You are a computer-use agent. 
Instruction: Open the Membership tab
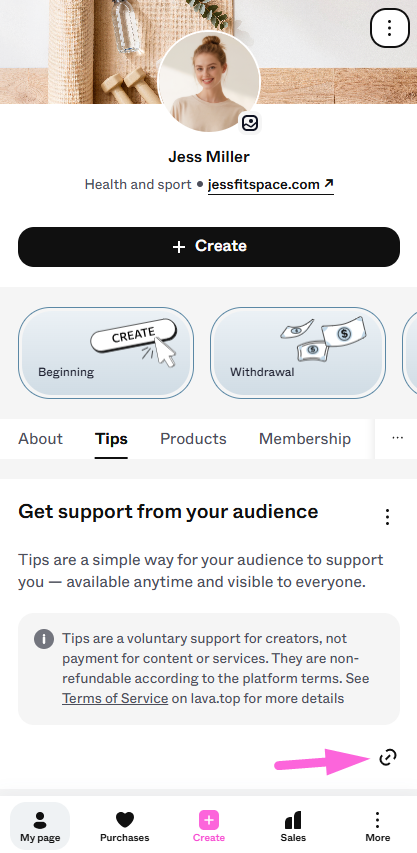(x=305, y=439)
